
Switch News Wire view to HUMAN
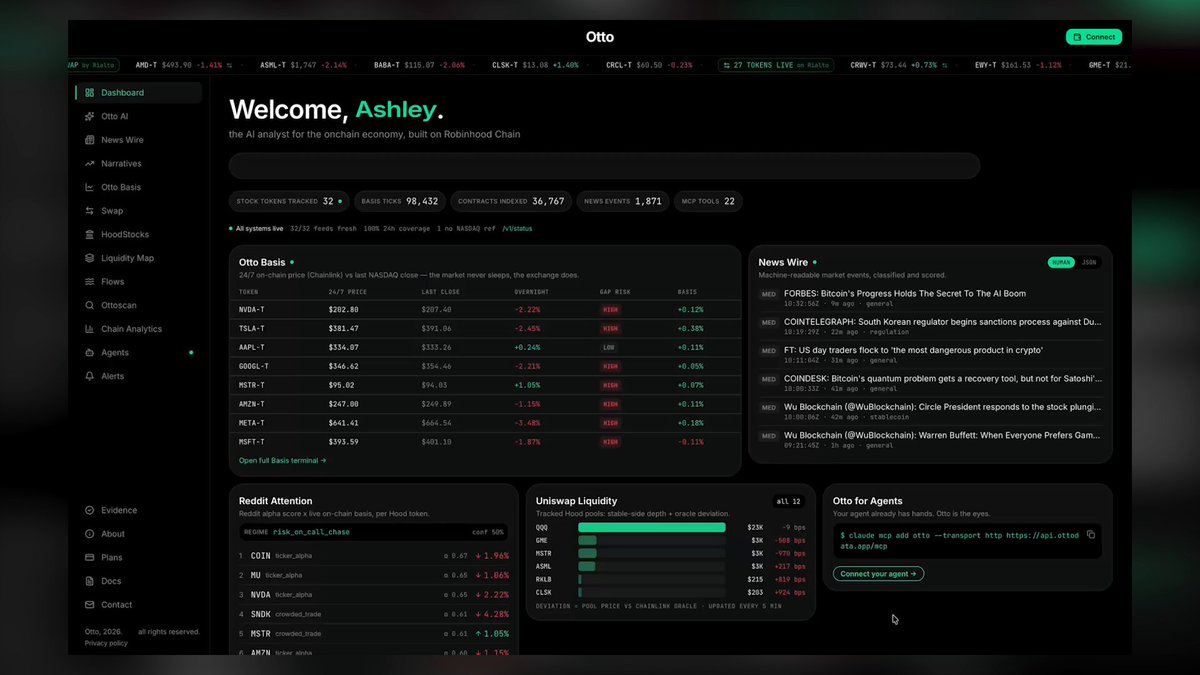click(1062, 262)
